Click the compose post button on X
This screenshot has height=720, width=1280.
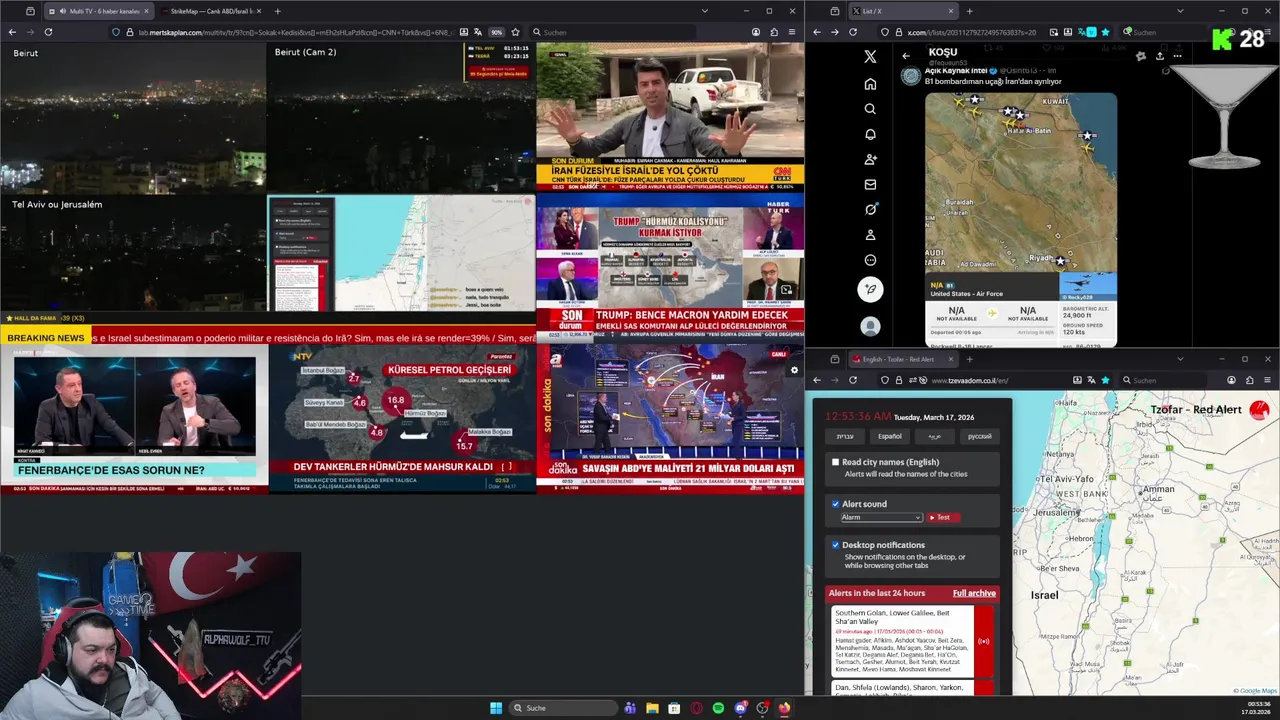(x=870, y=289)
